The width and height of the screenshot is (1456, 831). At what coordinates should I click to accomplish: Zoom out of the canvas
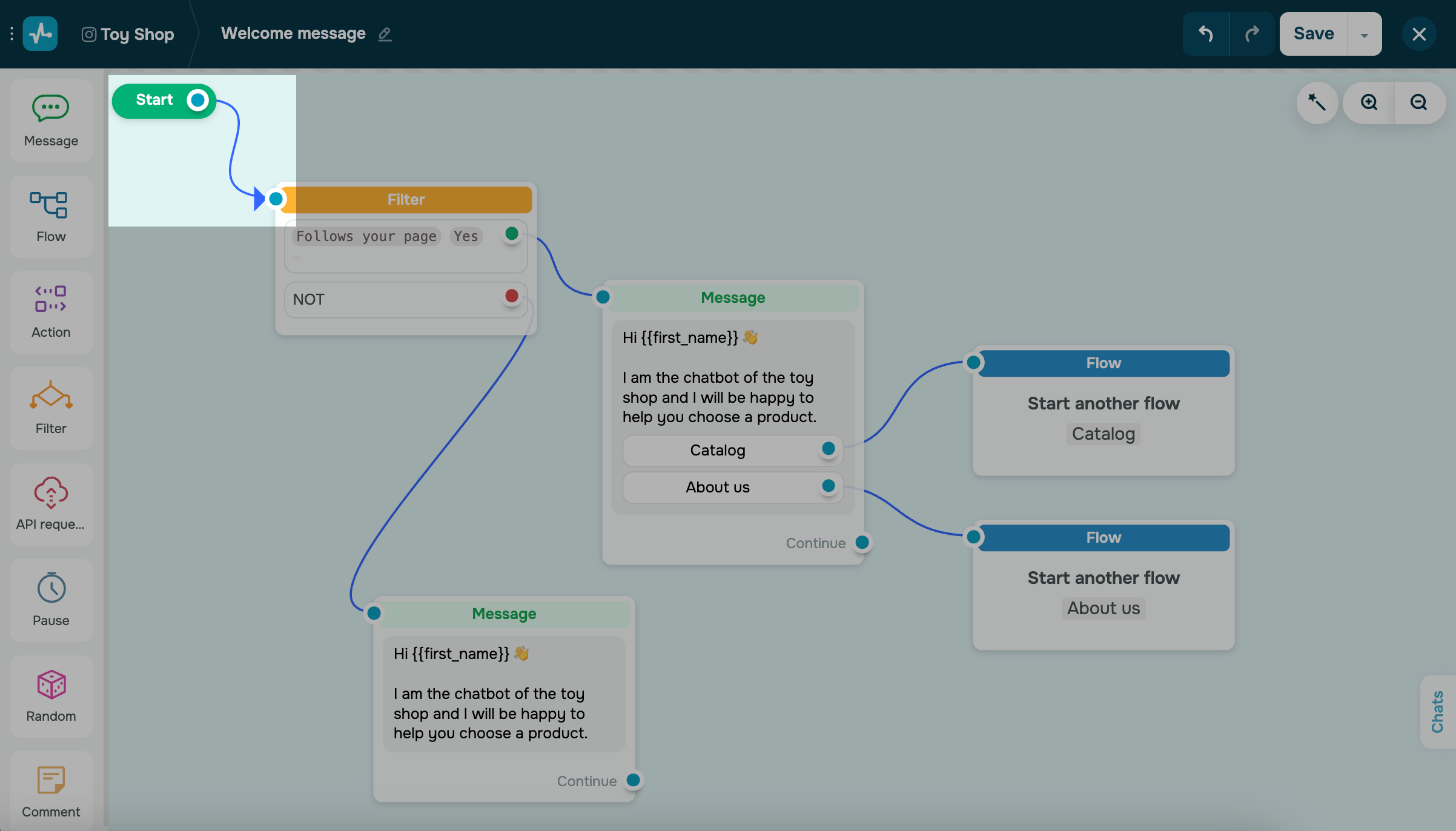coord(1418,102)
